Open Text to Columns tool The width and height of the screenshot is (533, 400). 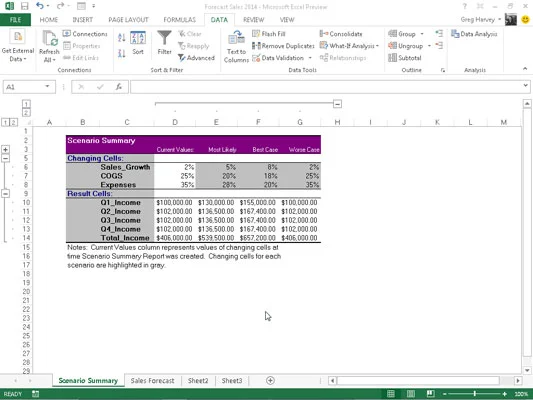point(236,47)
